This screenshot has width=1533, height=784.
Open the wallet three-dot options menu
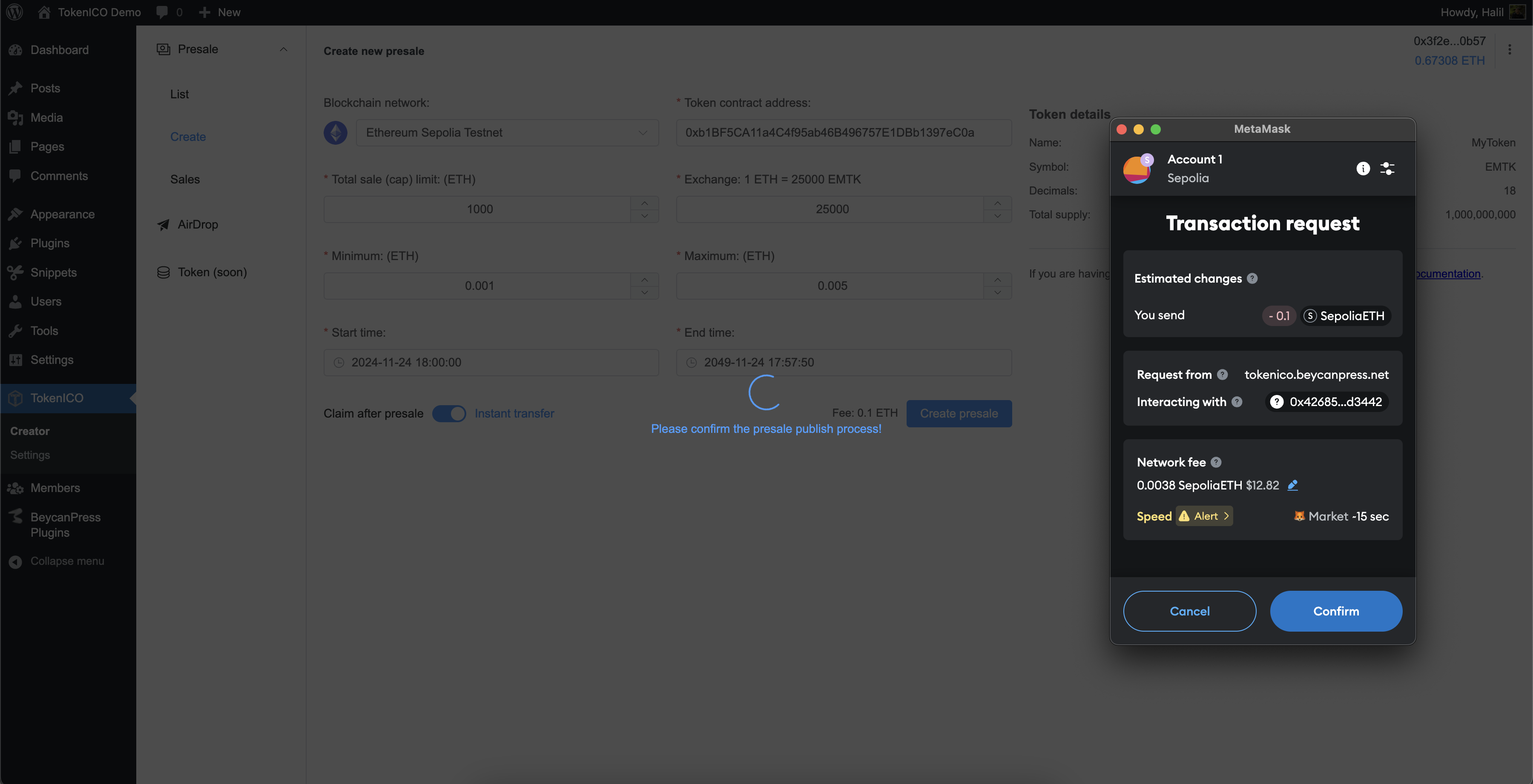coord(1509,49)
